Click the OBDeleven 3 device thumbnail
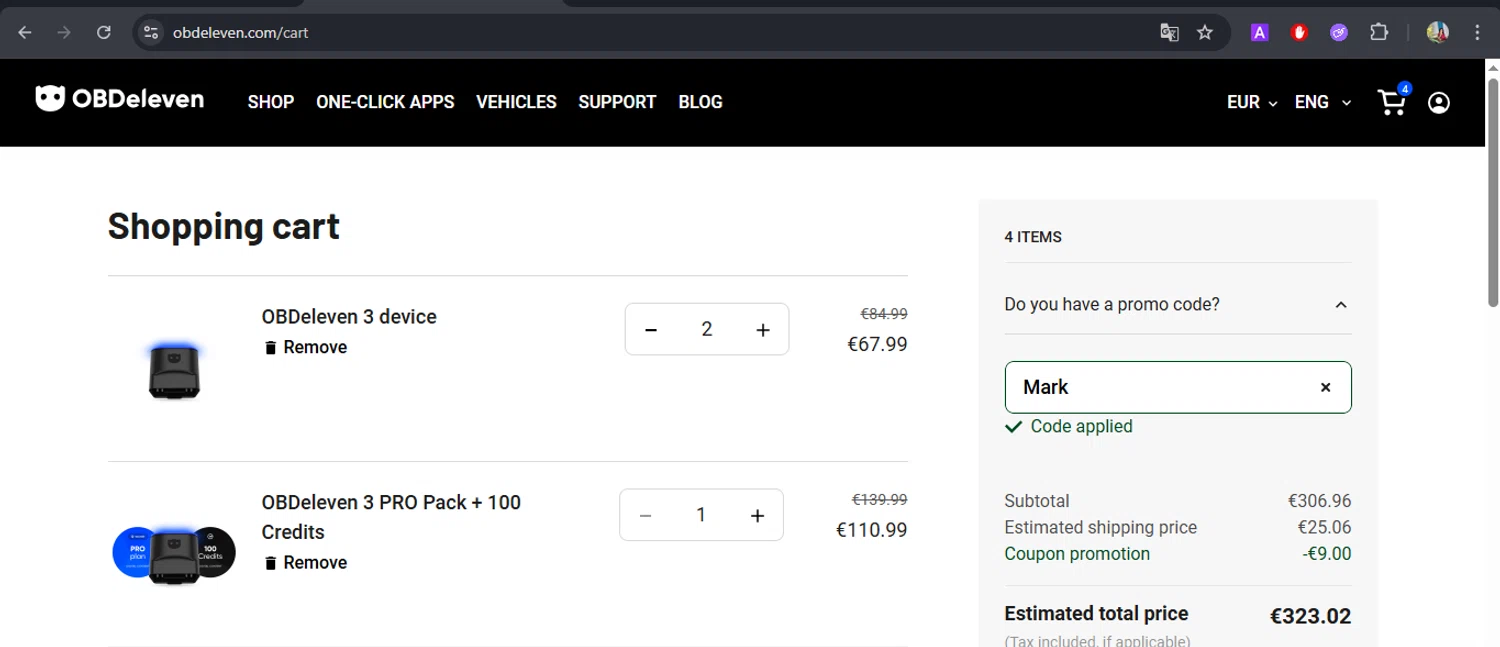Viewport: 1500px width, 647px height. click(x=175, y=371)
